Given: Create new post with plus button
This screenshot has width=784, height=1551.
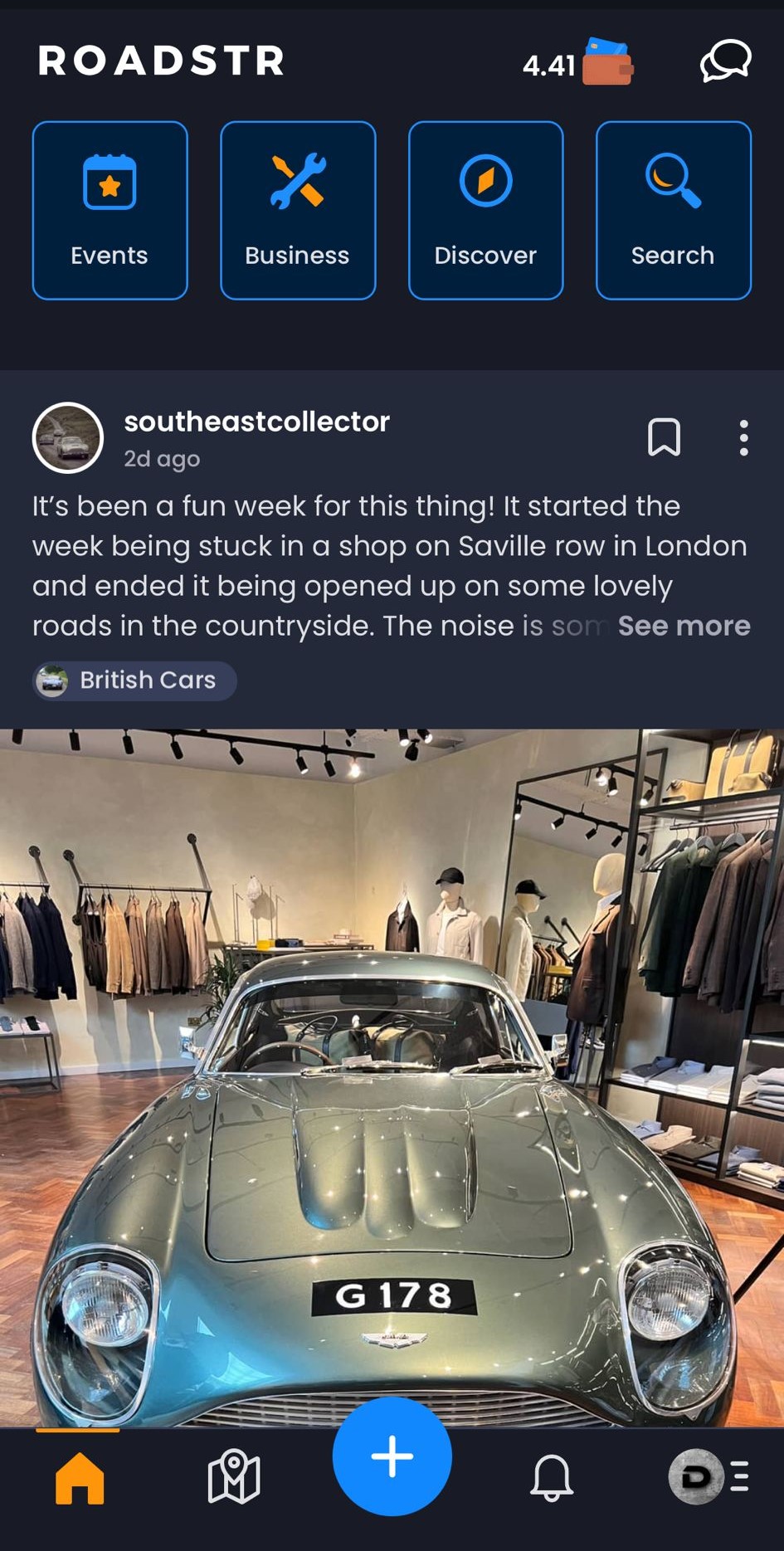Looking at the screenshot, I should 392,1456.
